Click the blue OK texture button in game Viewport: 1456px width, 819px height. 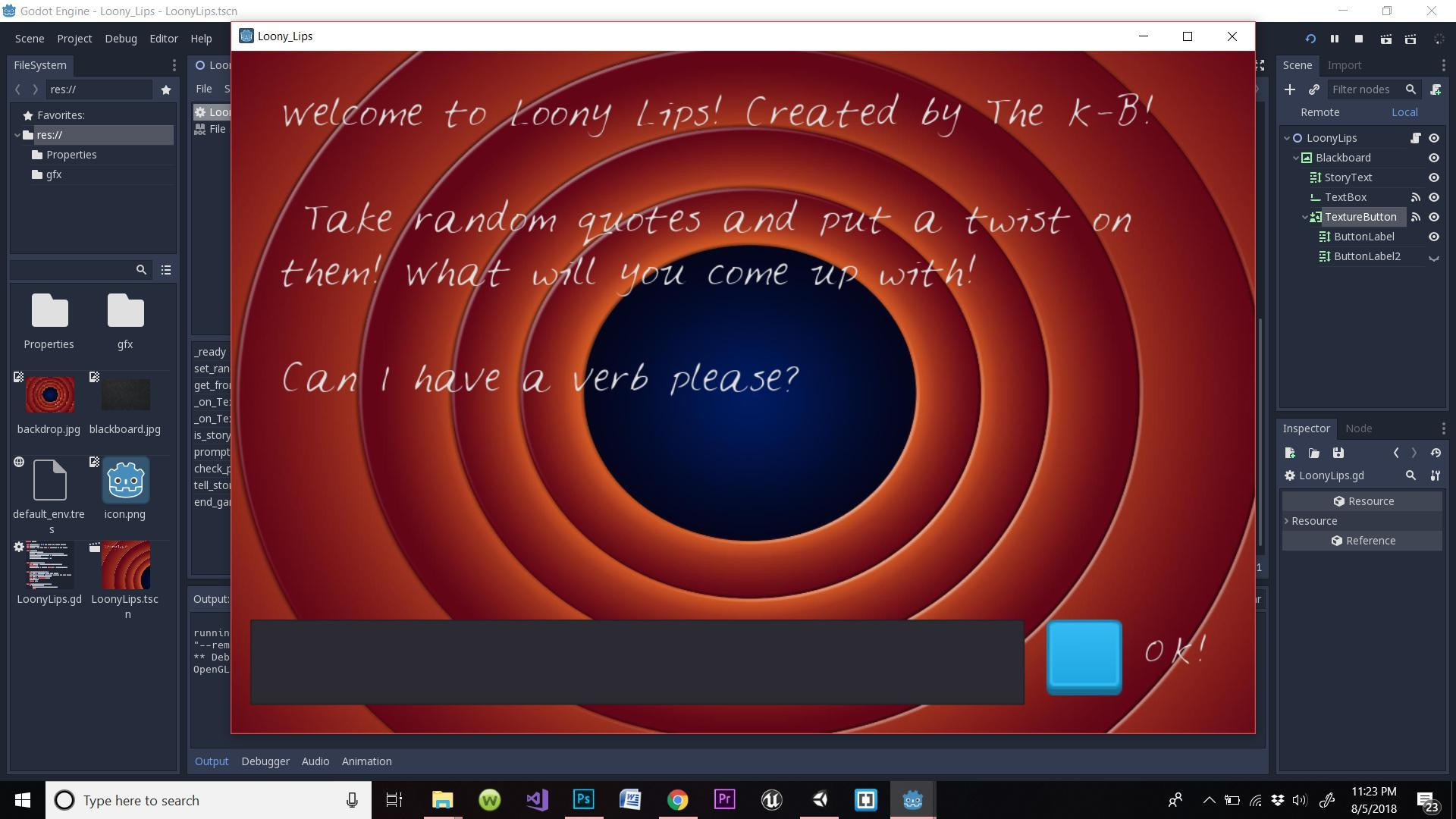(1084, 657)
